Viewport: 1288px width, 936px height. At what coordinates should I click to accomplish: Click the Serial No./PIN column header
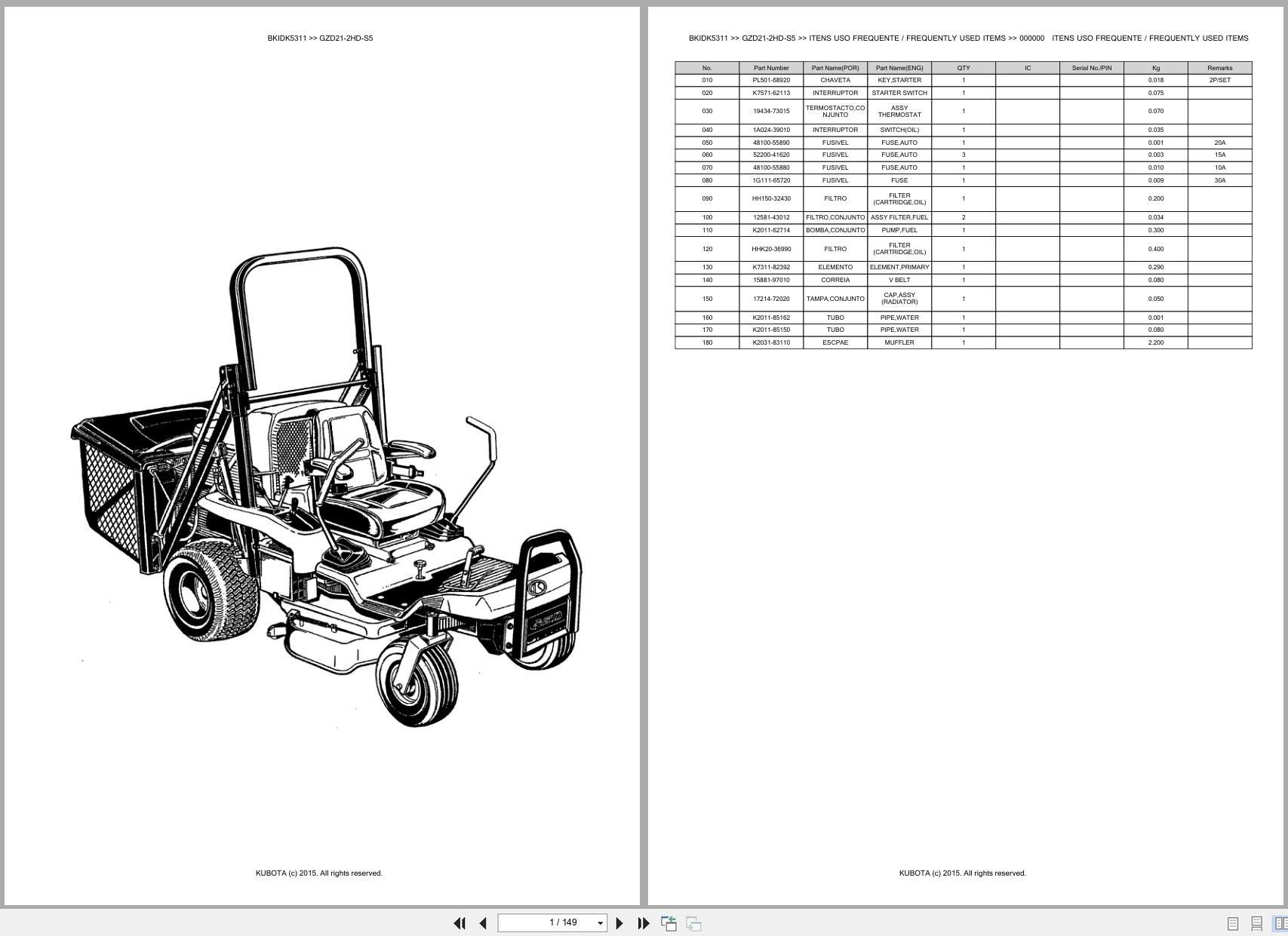1092,68
